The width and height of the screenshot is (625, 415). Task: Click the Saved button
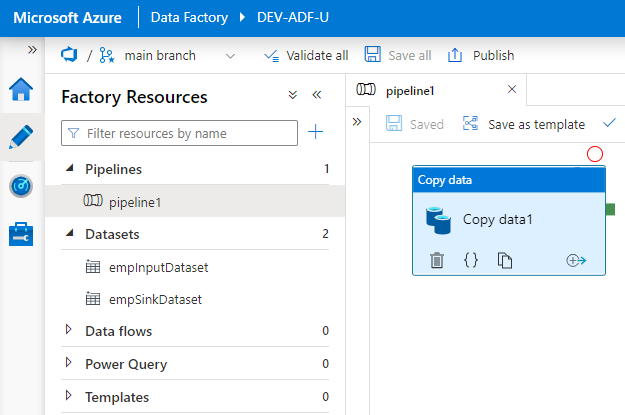point(415,124)
